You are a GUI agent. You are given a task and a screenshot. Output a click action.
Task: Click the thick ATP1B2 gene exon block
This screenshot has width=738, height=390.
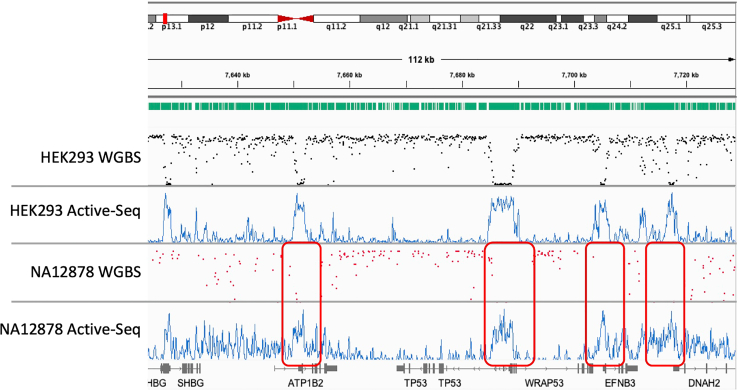pyautogui.click(x=331, y=368)
